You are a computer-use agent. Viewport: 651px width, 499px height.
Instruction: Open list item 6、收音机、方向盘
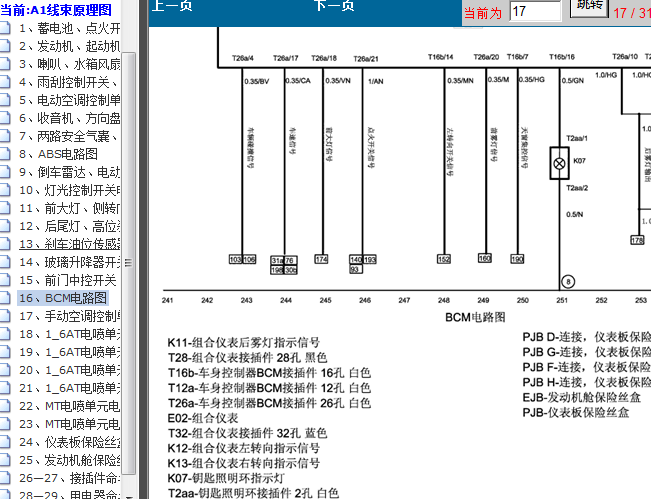tap(69, 118)
